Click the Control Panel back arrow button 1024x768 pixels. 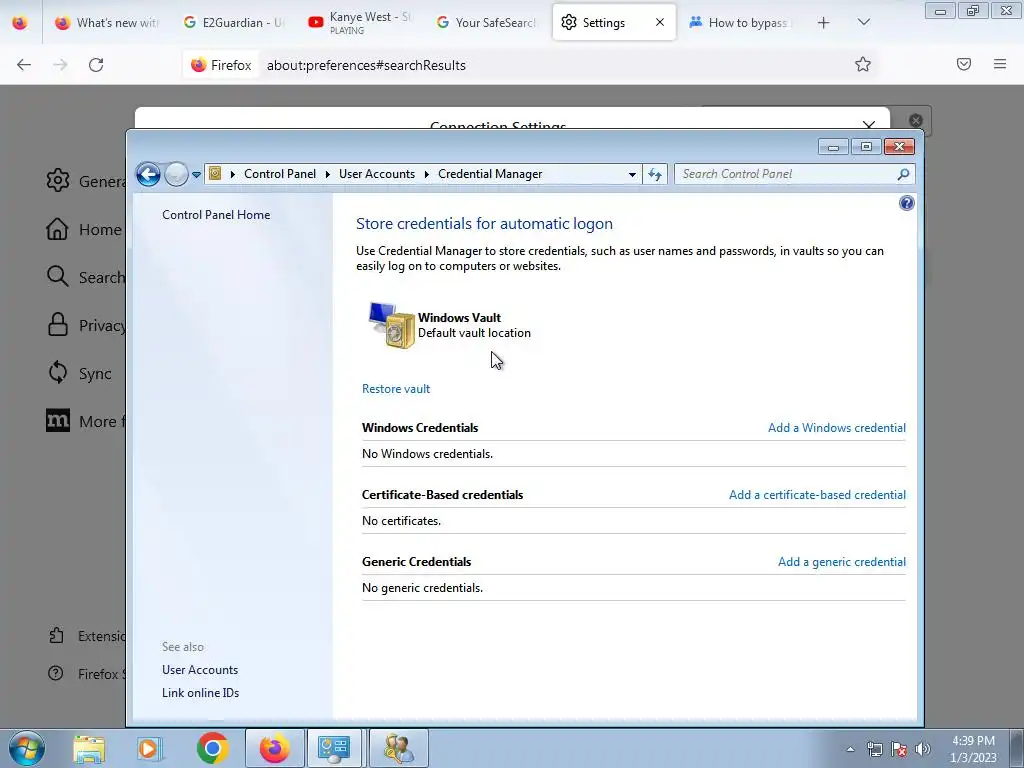pos(148,174)
